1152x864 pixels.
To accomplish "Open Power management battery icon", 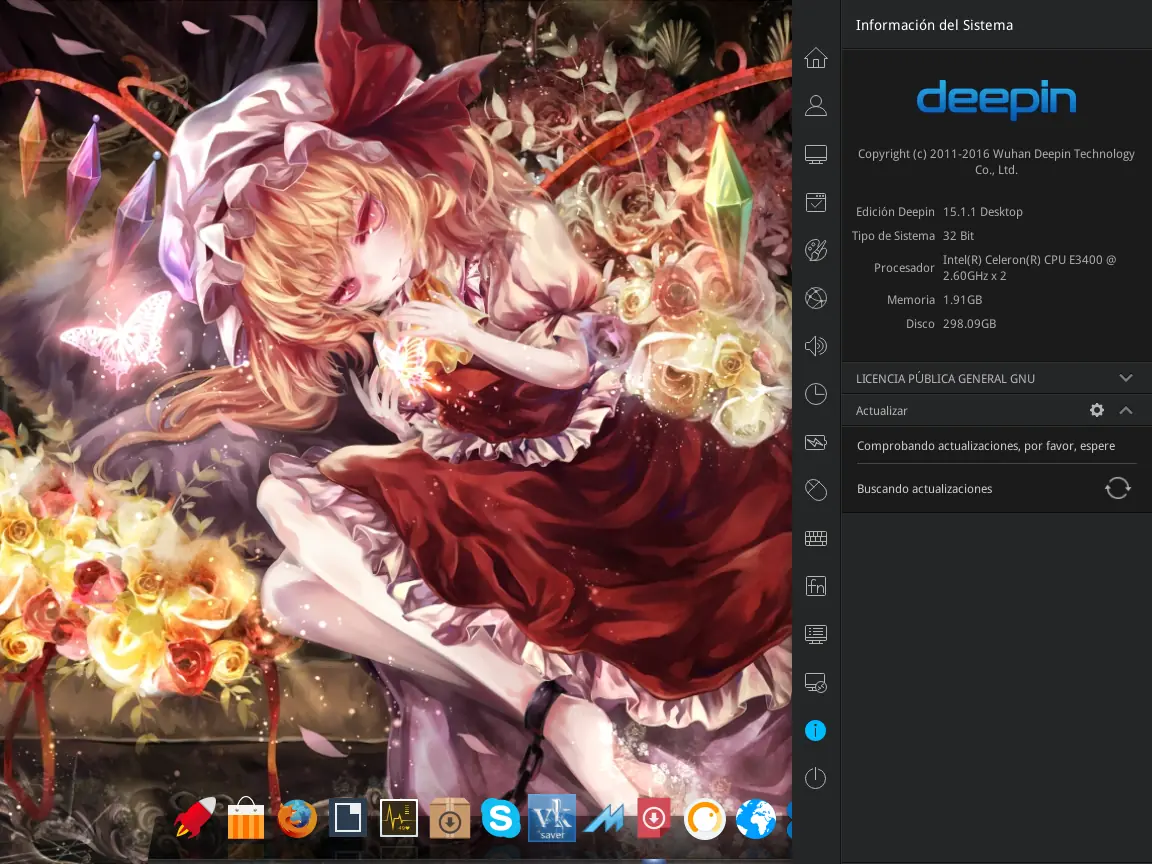I will 816,442.
